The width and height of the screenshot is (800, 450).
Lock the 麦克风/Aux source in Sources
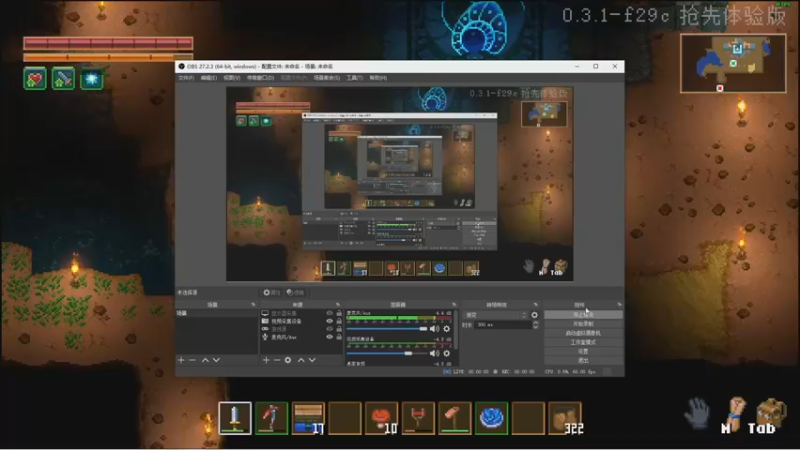click(339, 337)
